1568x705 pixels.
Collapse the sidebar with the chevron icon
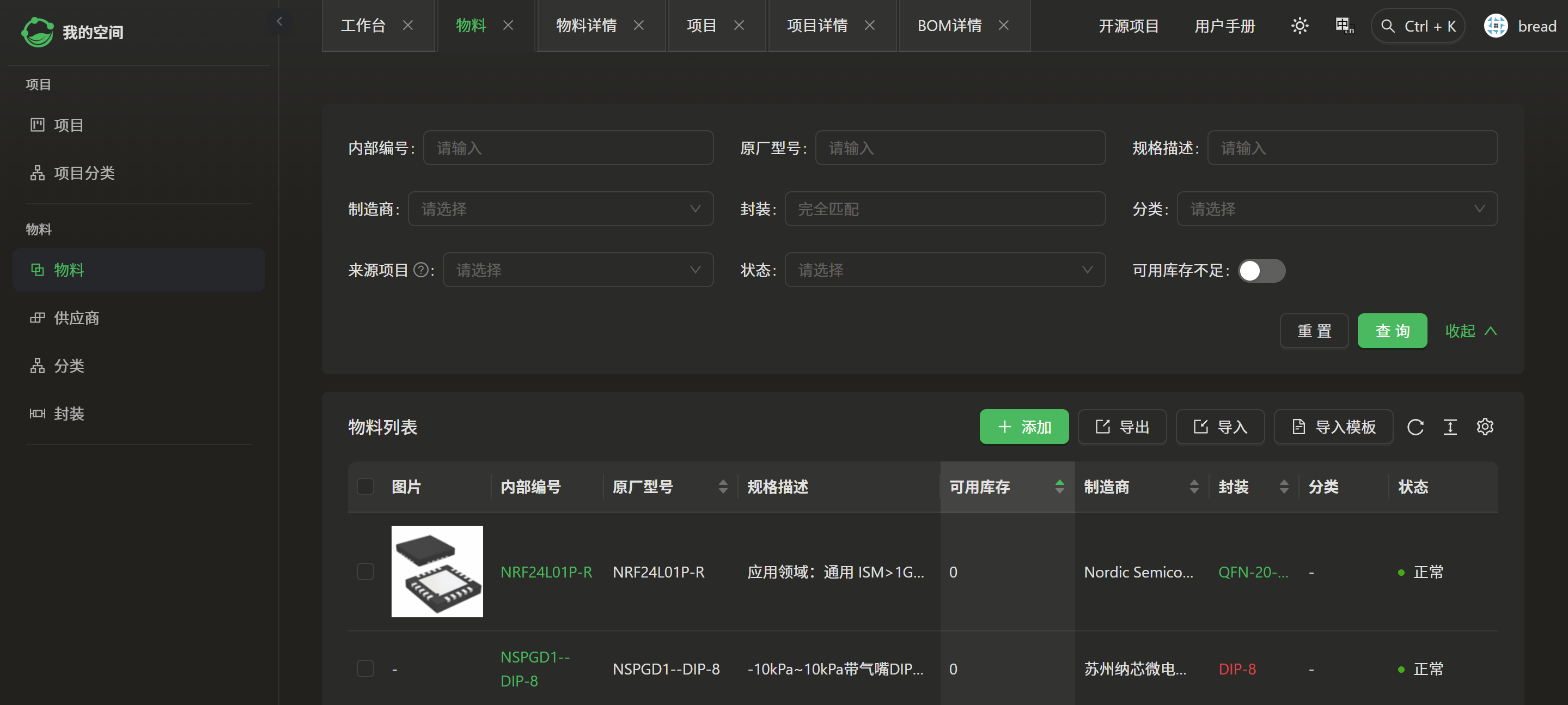(x=279, y=22)
